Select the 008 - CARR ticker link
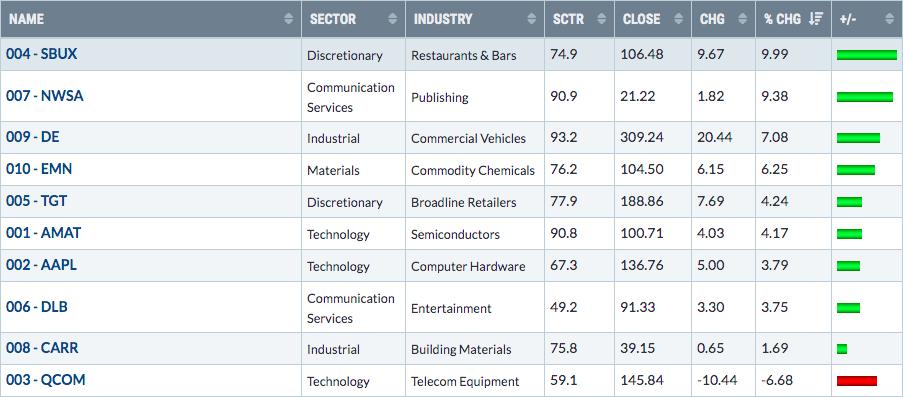903x397 pixels. (42, 348)
